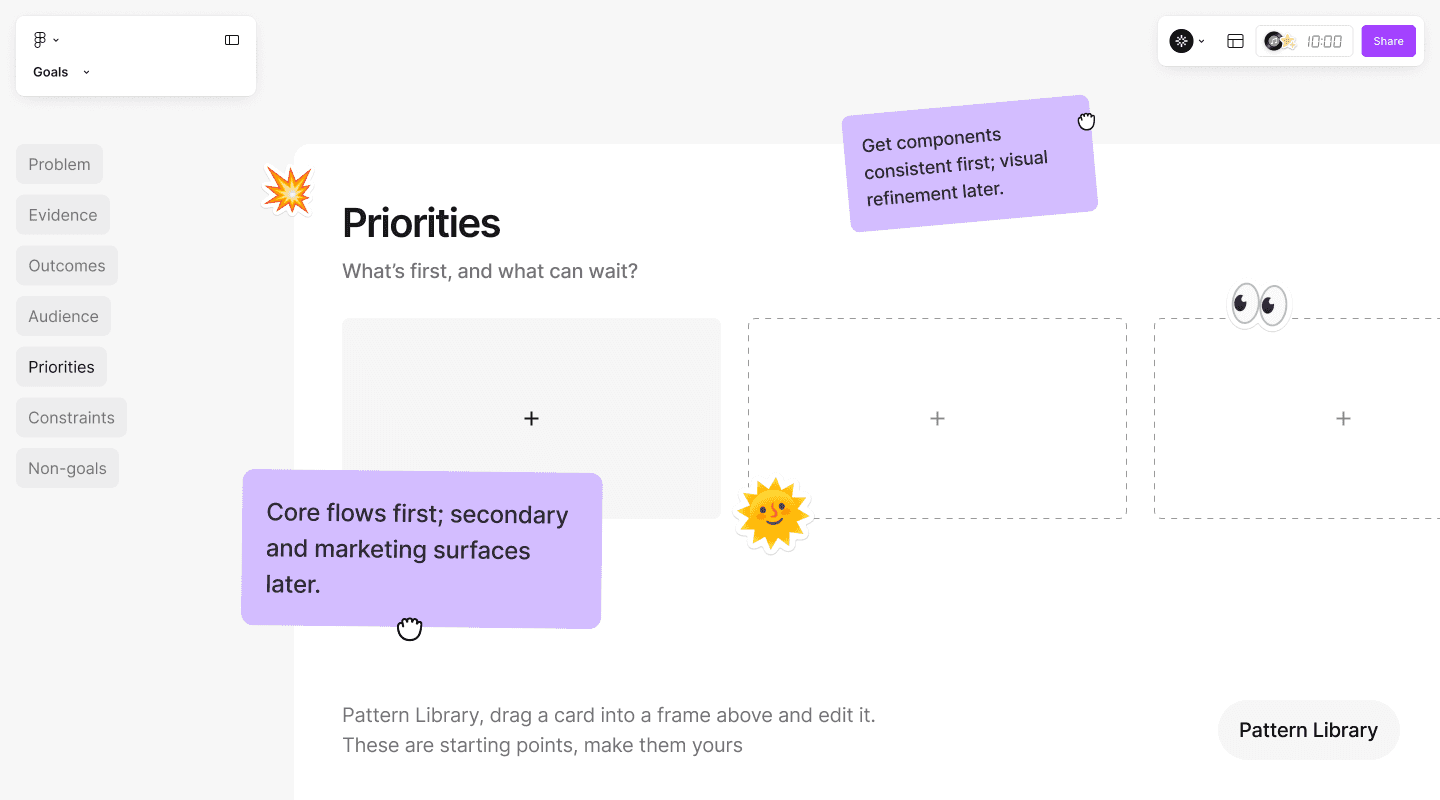The width and height of the screenshot is (1440, 800).
Task: Open the Non-goals section
Action: [x=67, y=468]
